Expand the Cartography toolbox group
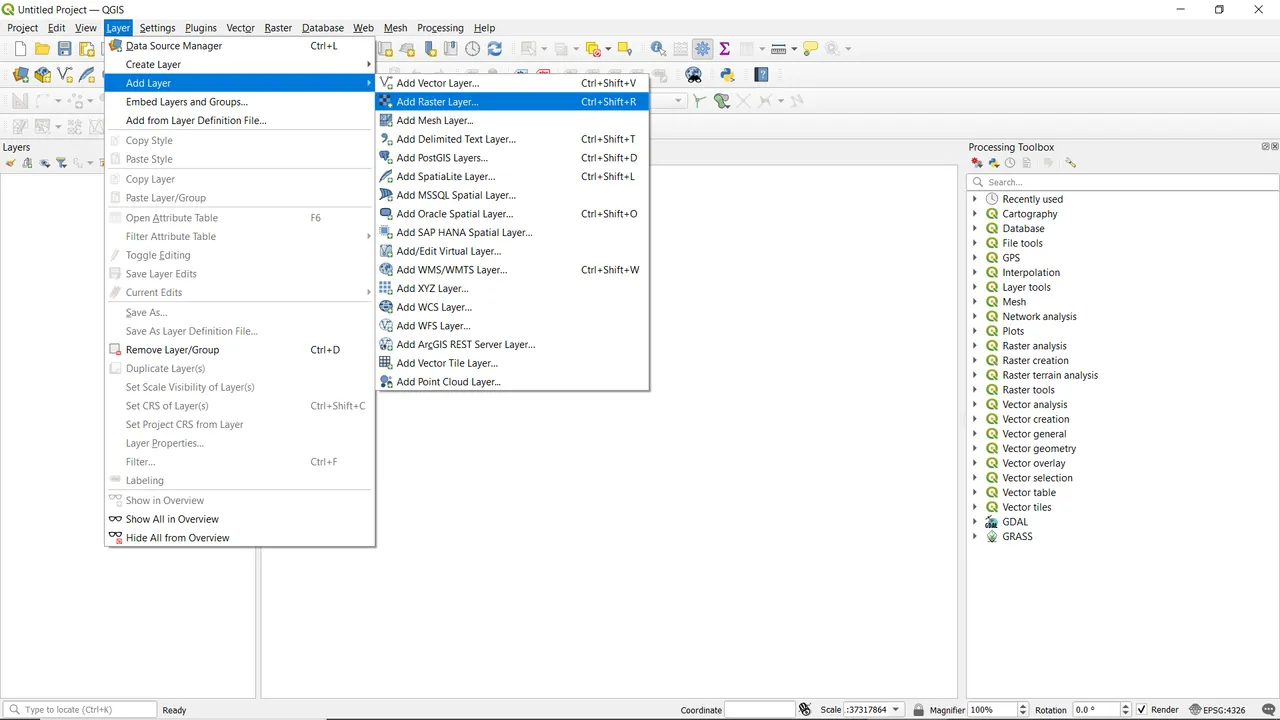Viewport: 1280px width, 720px height. (x=975, y=214)
